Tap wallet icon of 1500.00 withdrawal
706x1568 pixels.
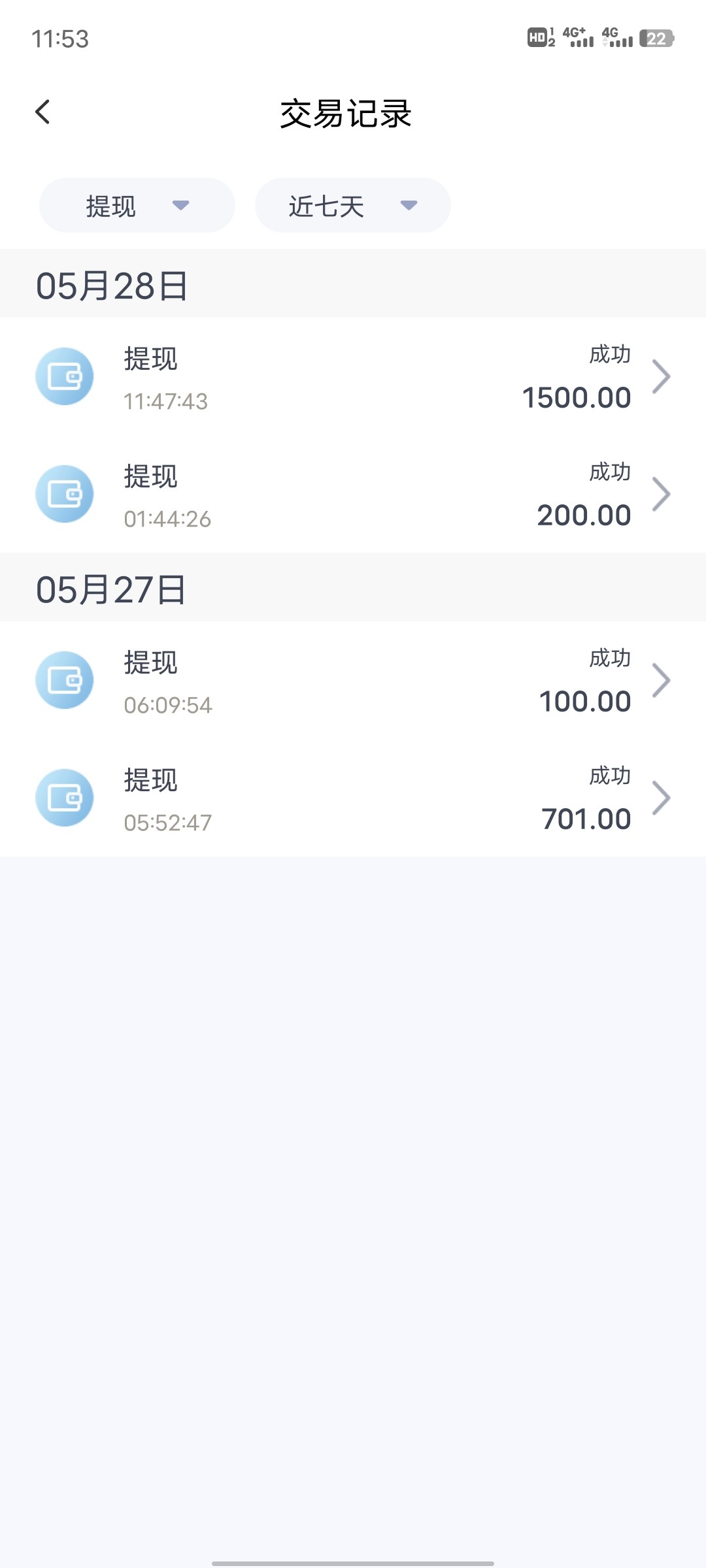coord(64,376)
